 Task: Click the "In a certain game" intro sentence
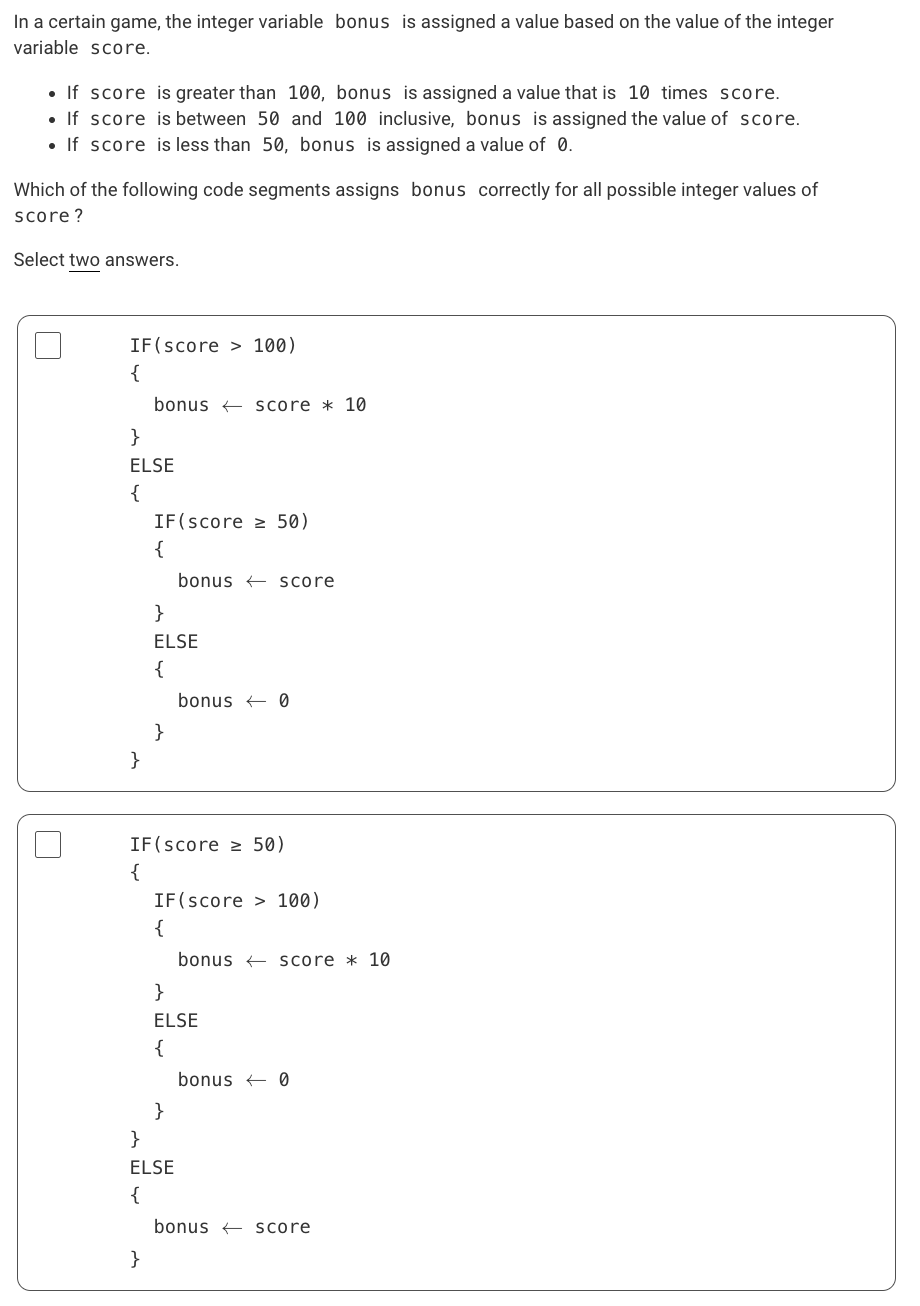(x=423, y=35)
